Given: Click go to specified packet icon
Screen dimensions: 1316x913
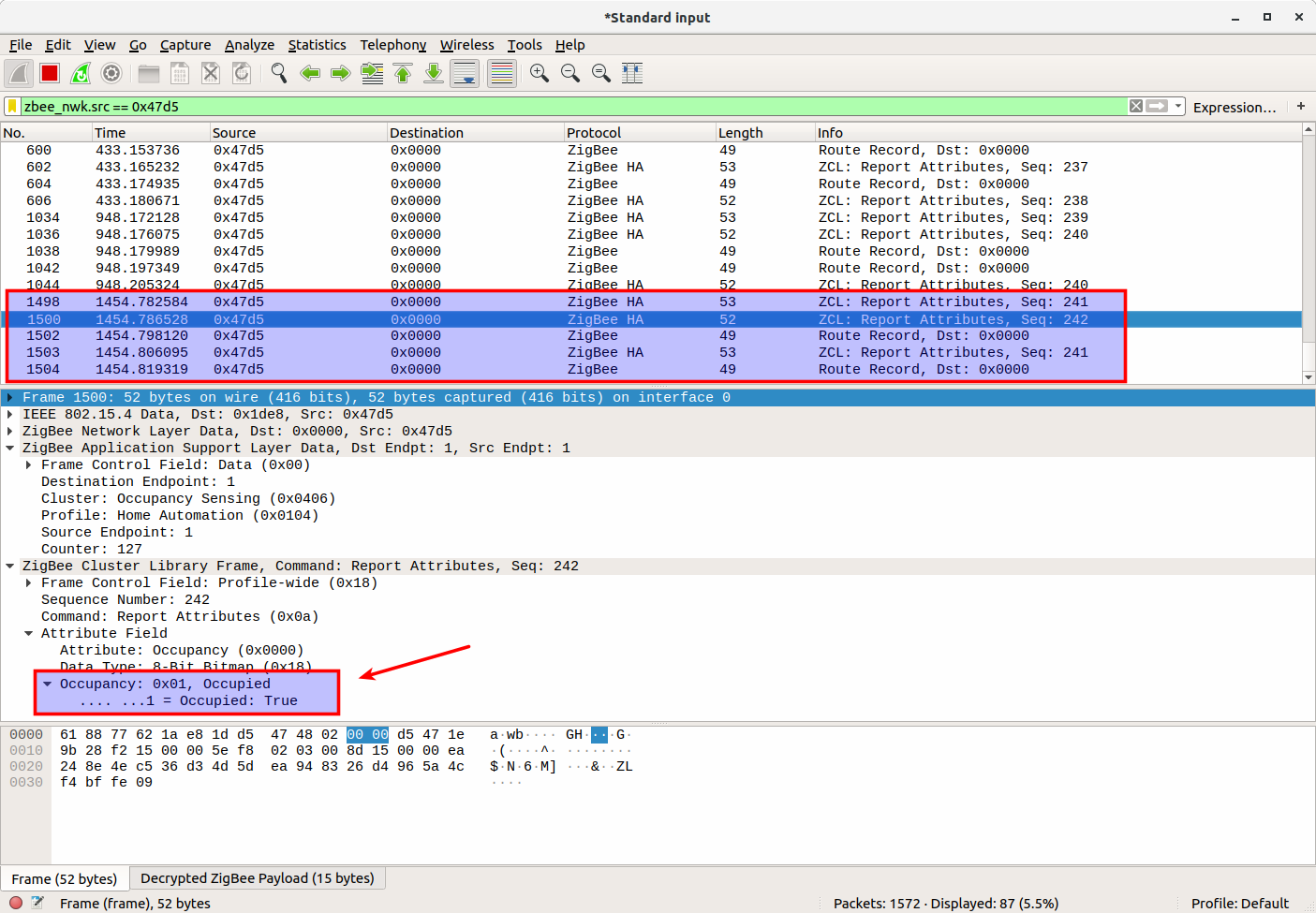Looking at the screenshot, I should point(372,73).
